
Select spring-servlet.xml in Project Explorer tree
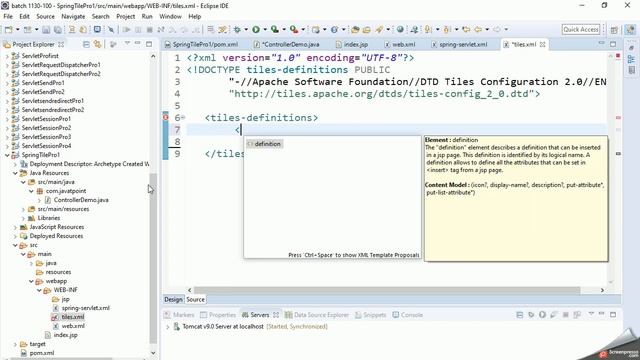(x=85, y=308)
